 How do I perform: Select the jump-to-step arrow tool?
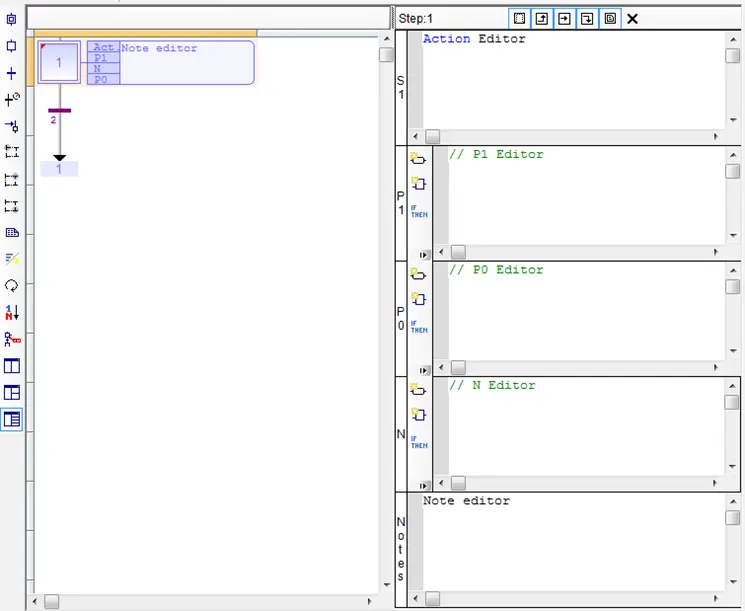click(x=12, y=126)
